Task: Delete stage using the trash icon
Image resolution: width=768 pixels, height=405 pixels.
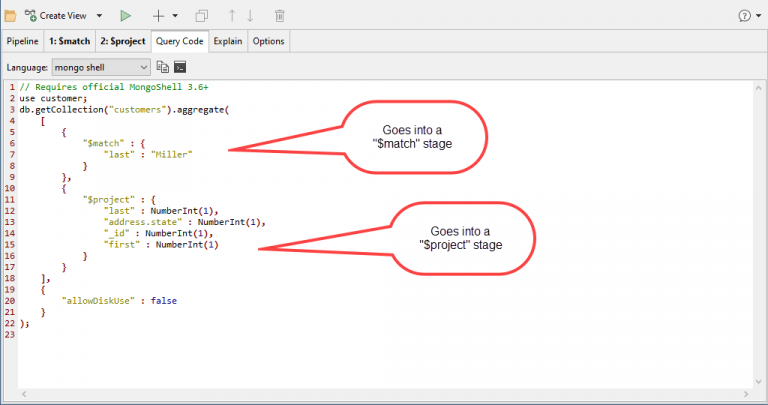Action: click(x=279, y=16)
